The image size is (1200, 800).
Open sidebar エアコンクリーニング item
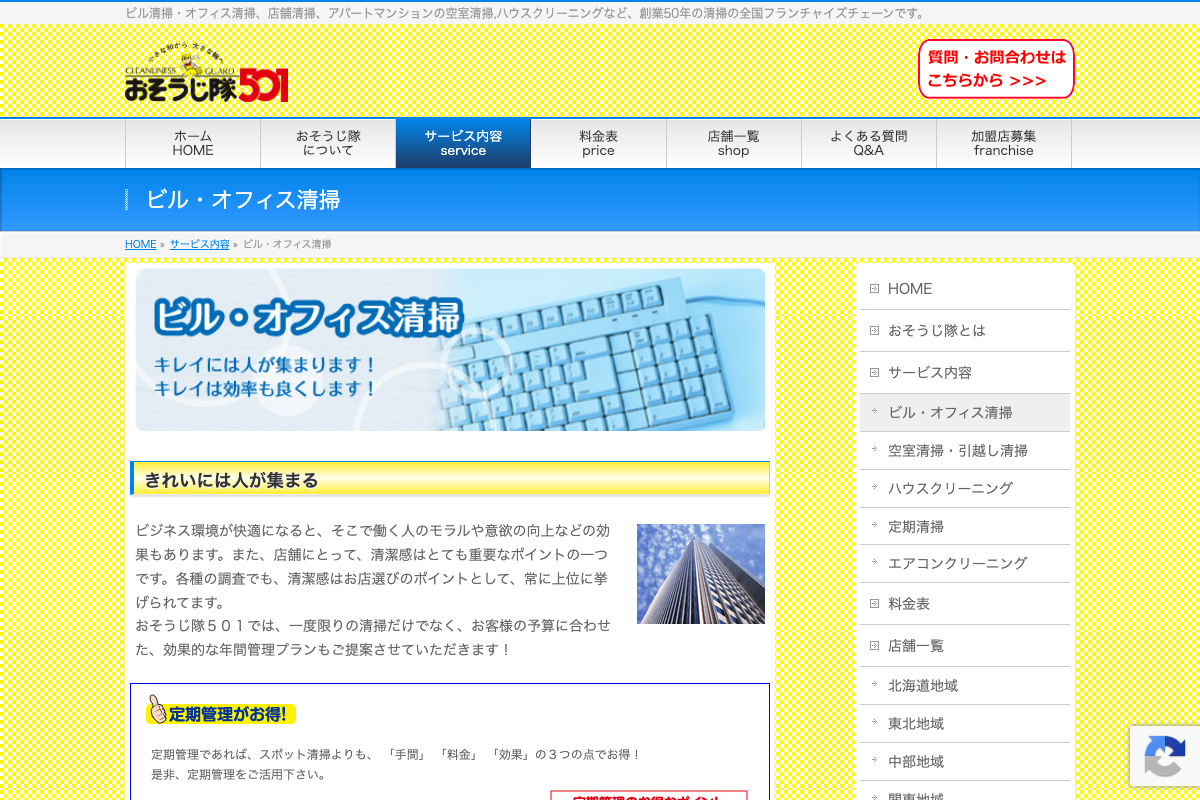click(965, 563)
